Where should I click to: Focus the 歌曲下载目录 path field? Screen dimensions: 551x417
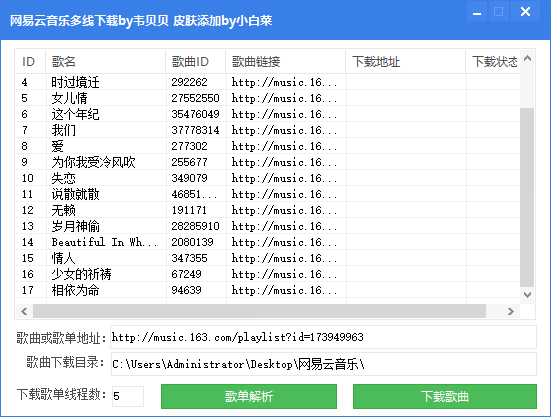(x=323, y=364)
